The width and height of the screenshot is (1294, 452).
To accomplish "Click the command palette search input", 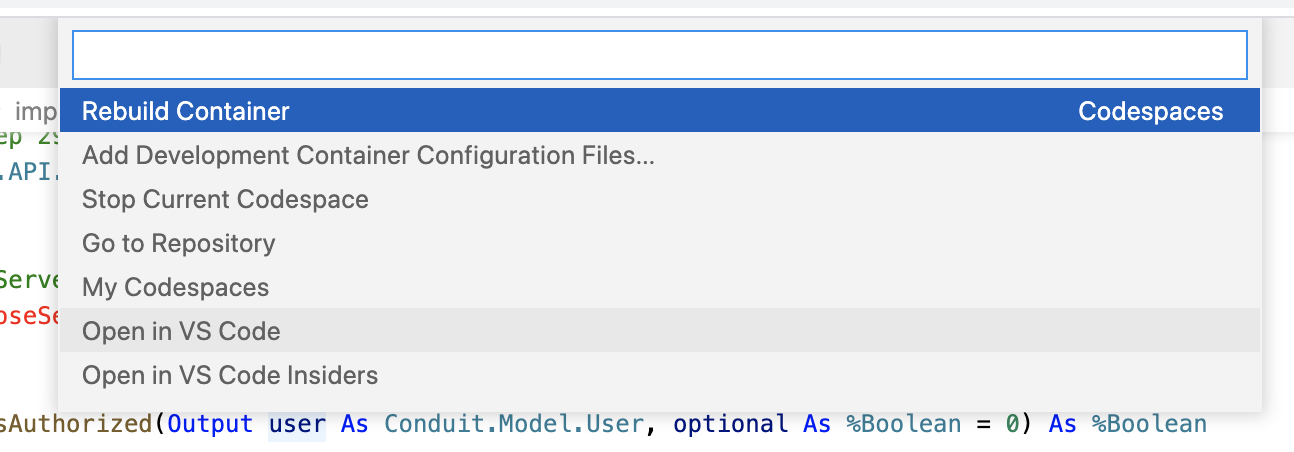I will (659, 55).
